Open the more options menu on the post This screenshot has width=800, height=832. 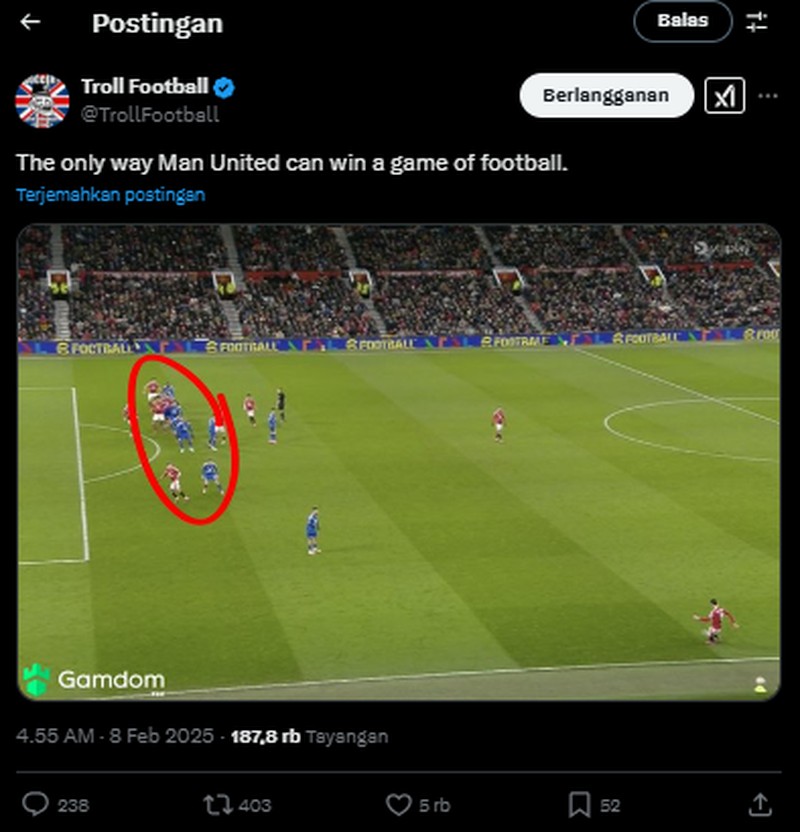tap(766, 96)
